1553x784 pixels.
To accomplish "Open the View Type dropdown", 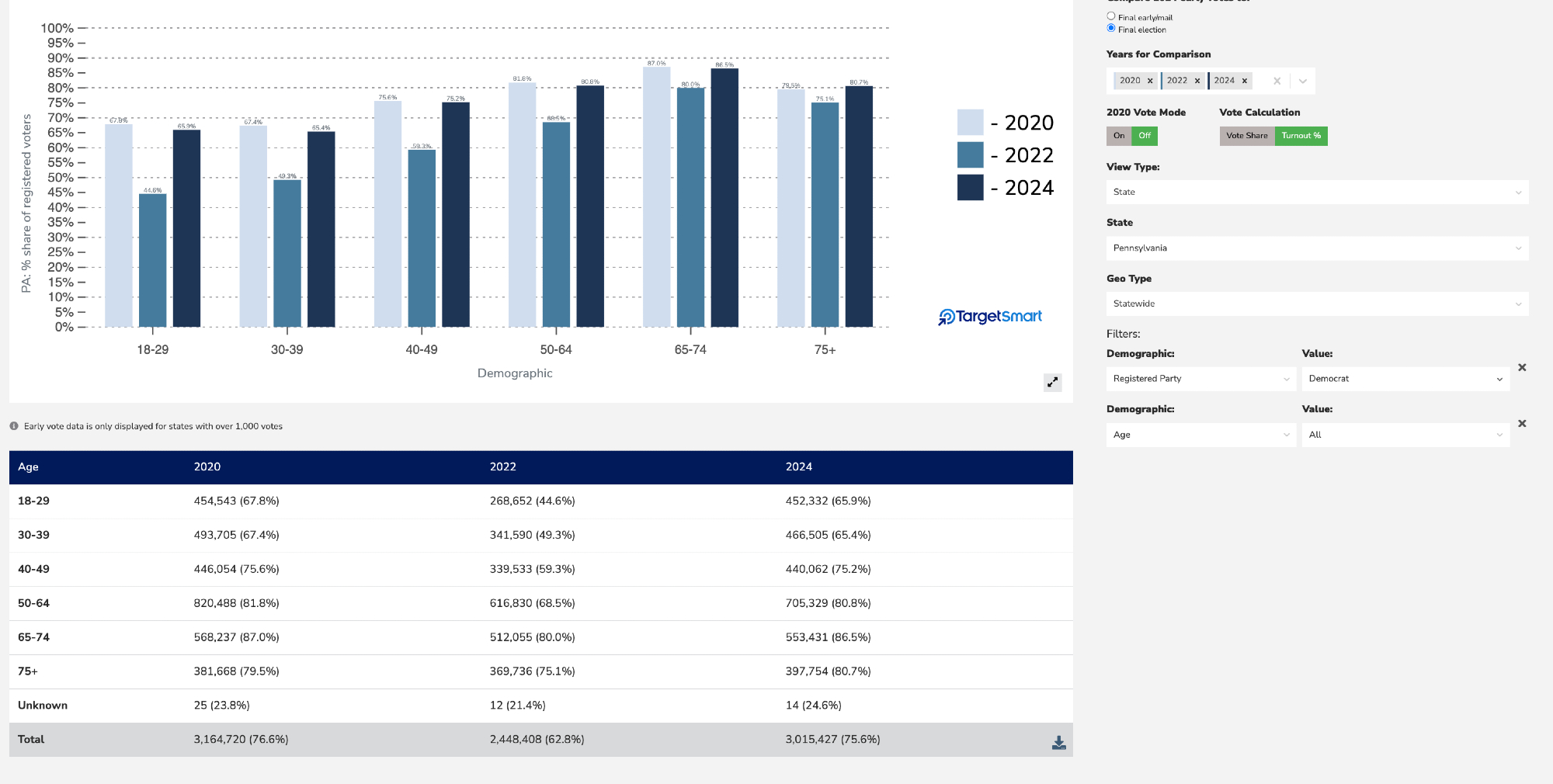I will 1317,193.
